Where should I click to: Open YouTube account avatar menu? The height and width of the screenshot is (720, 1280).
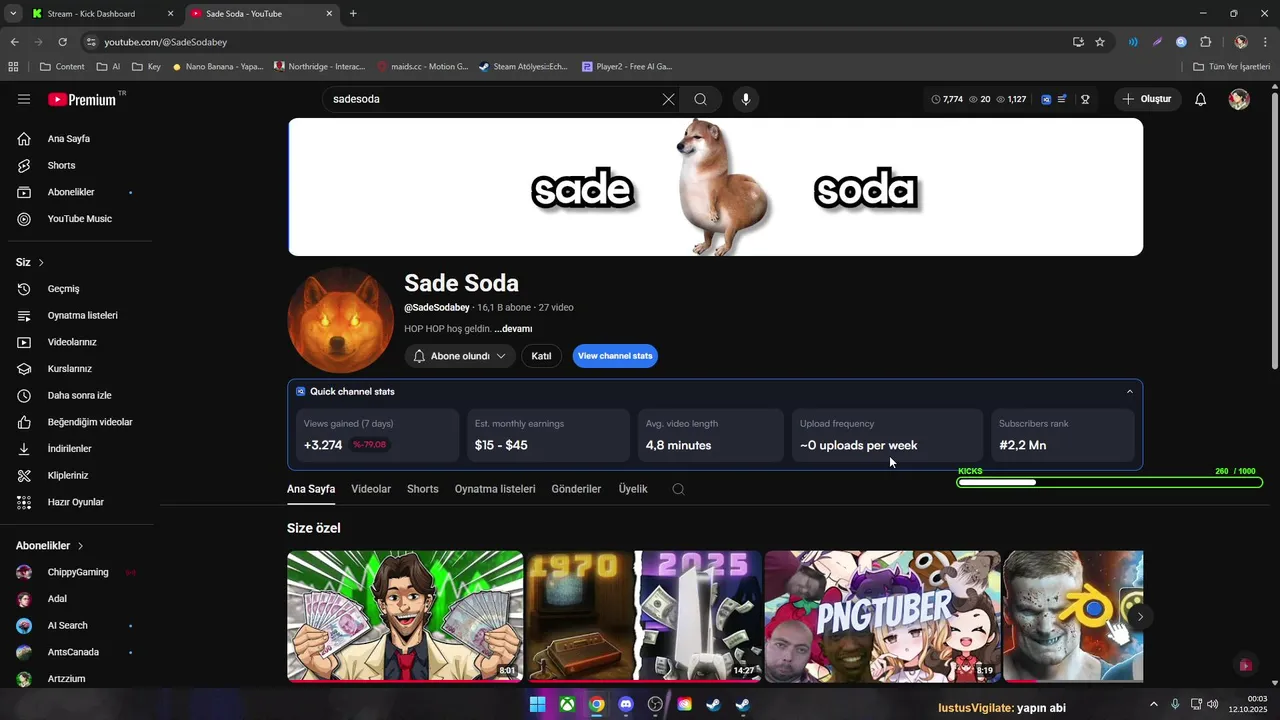pos(1239,99)
